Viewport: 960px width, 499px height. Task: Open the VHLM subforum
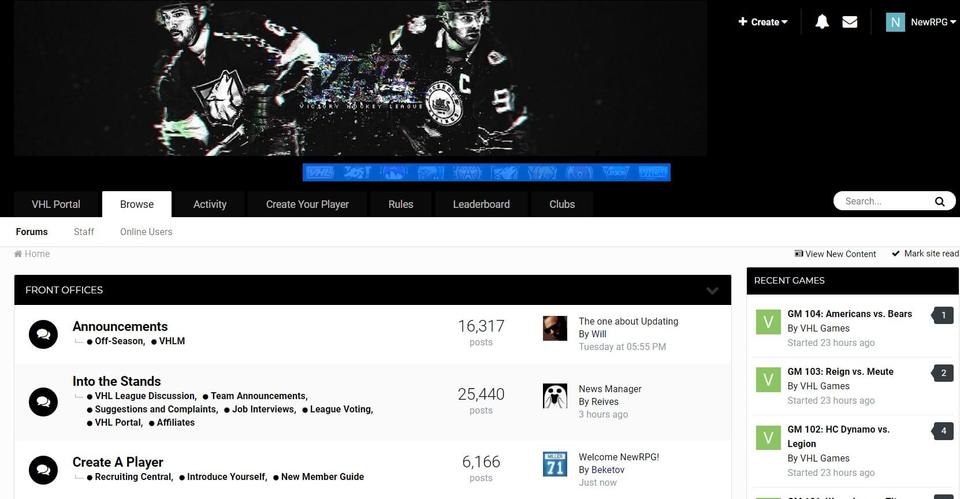pos(172,341)
